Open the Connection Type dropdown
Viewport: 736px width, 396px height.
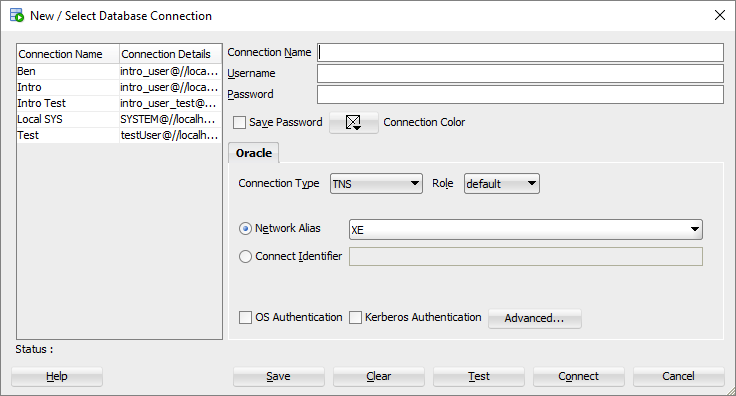pos(376,183)
